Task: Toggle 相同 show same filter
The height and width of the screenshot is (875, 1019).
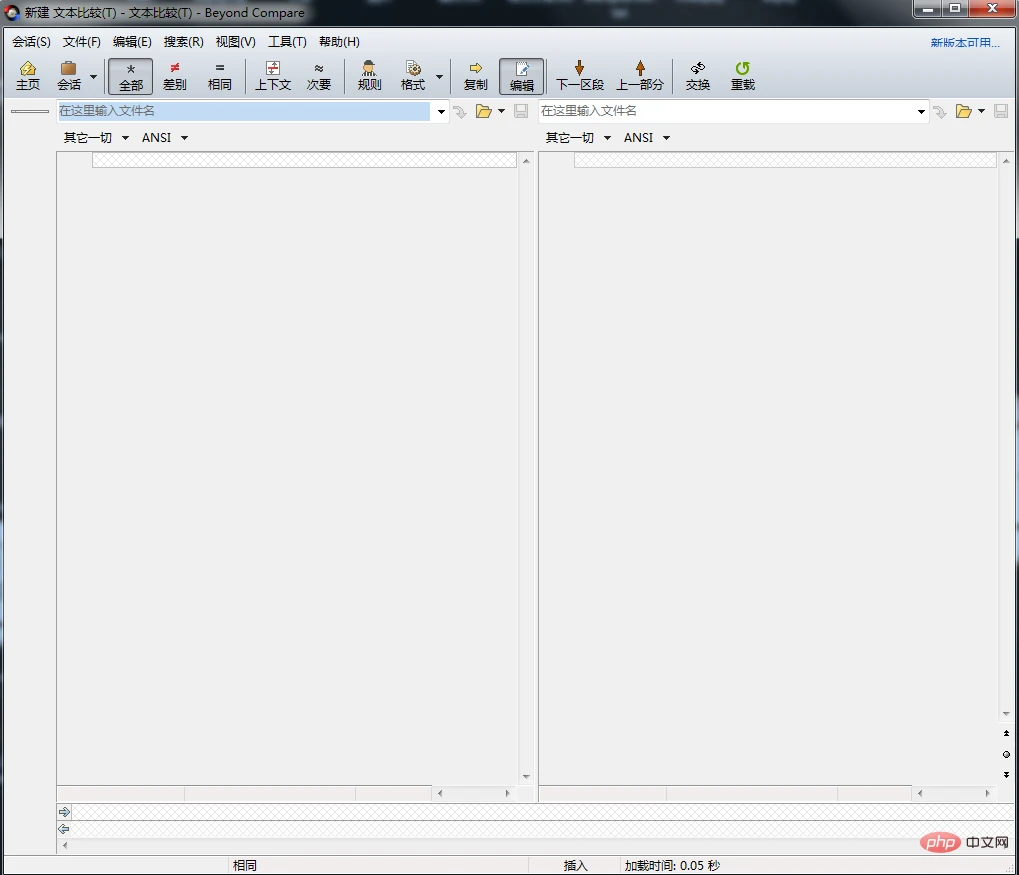Action: [220, 76]
